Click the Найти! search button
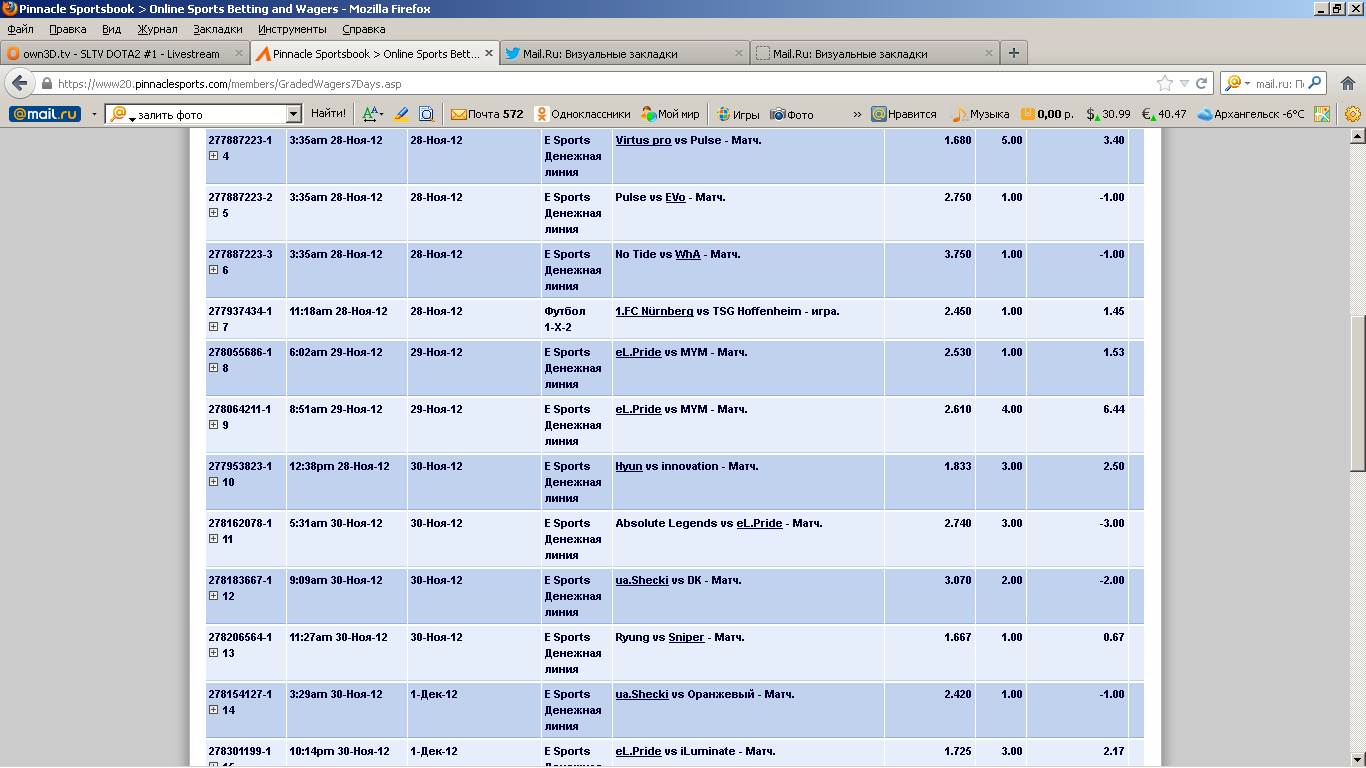The image size is (1366, 768). (x=328, y=114)
